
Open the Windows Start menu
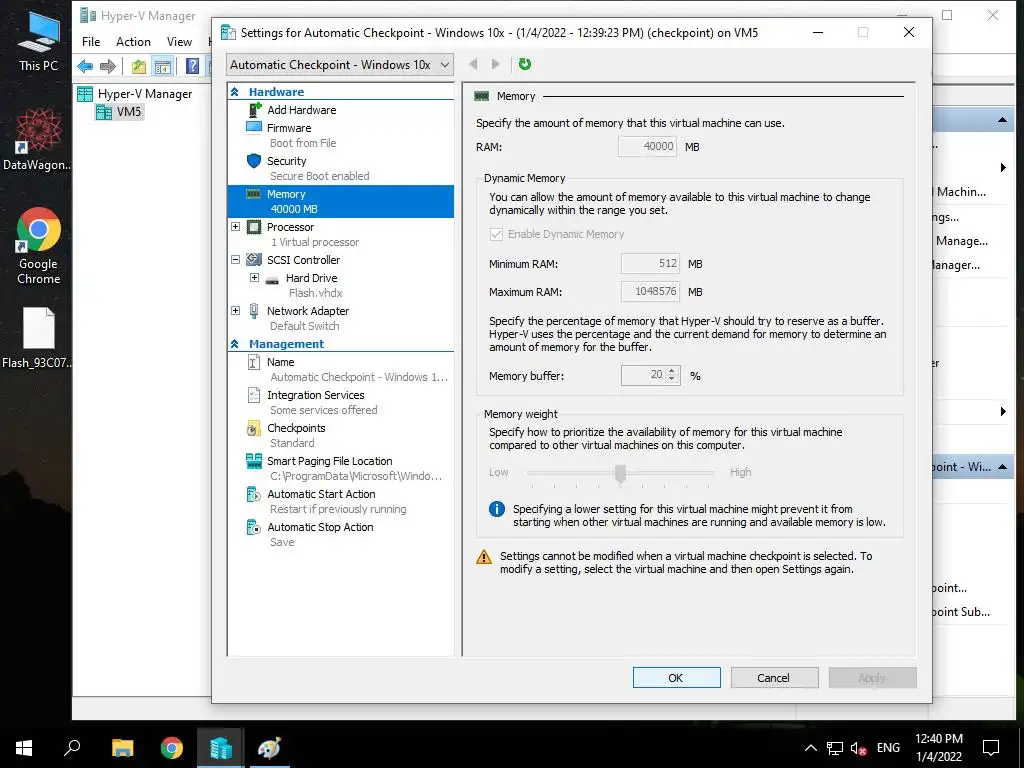(24, 748)
